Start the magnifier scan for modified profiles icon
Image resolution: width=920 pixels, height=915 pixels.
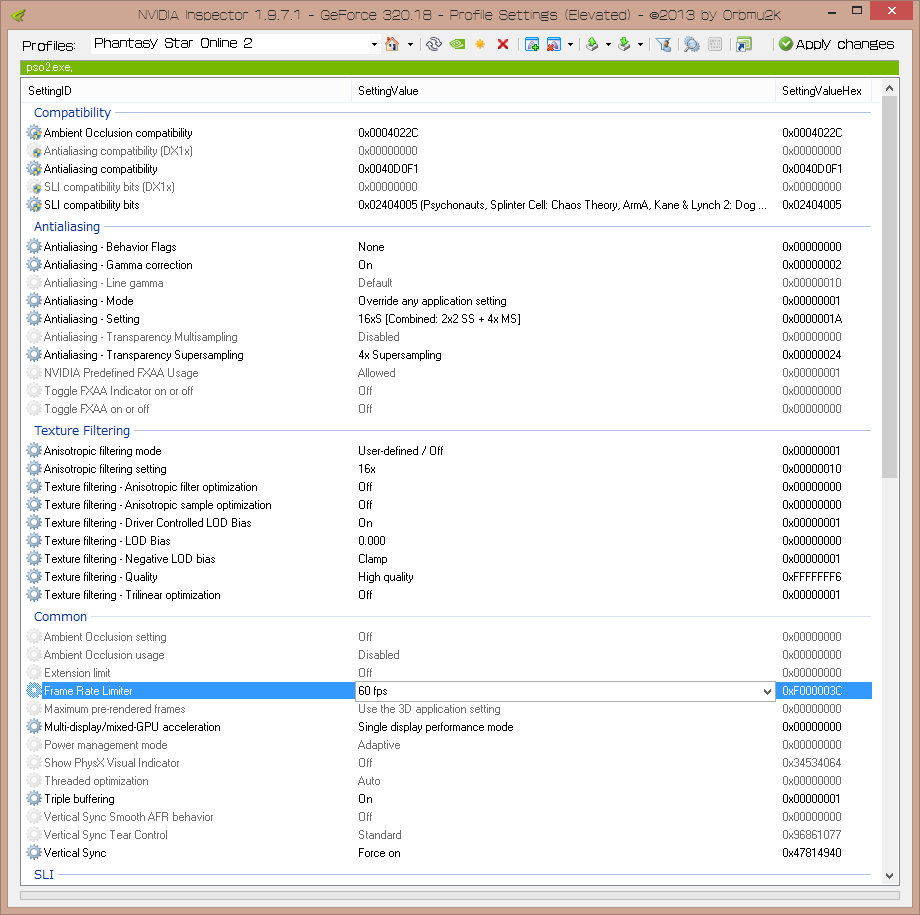coord(692,44)
